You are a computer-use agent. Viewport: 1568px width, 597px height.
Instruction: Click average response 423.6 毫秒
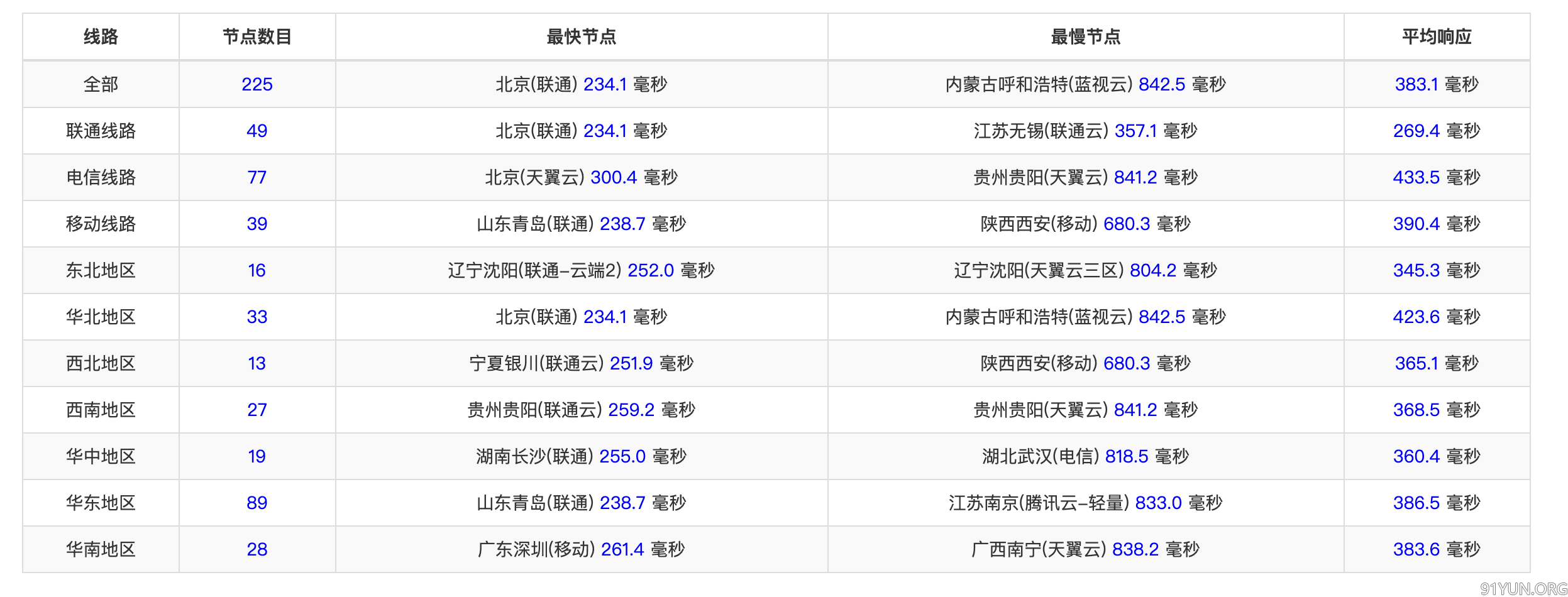coord(1437,317)
